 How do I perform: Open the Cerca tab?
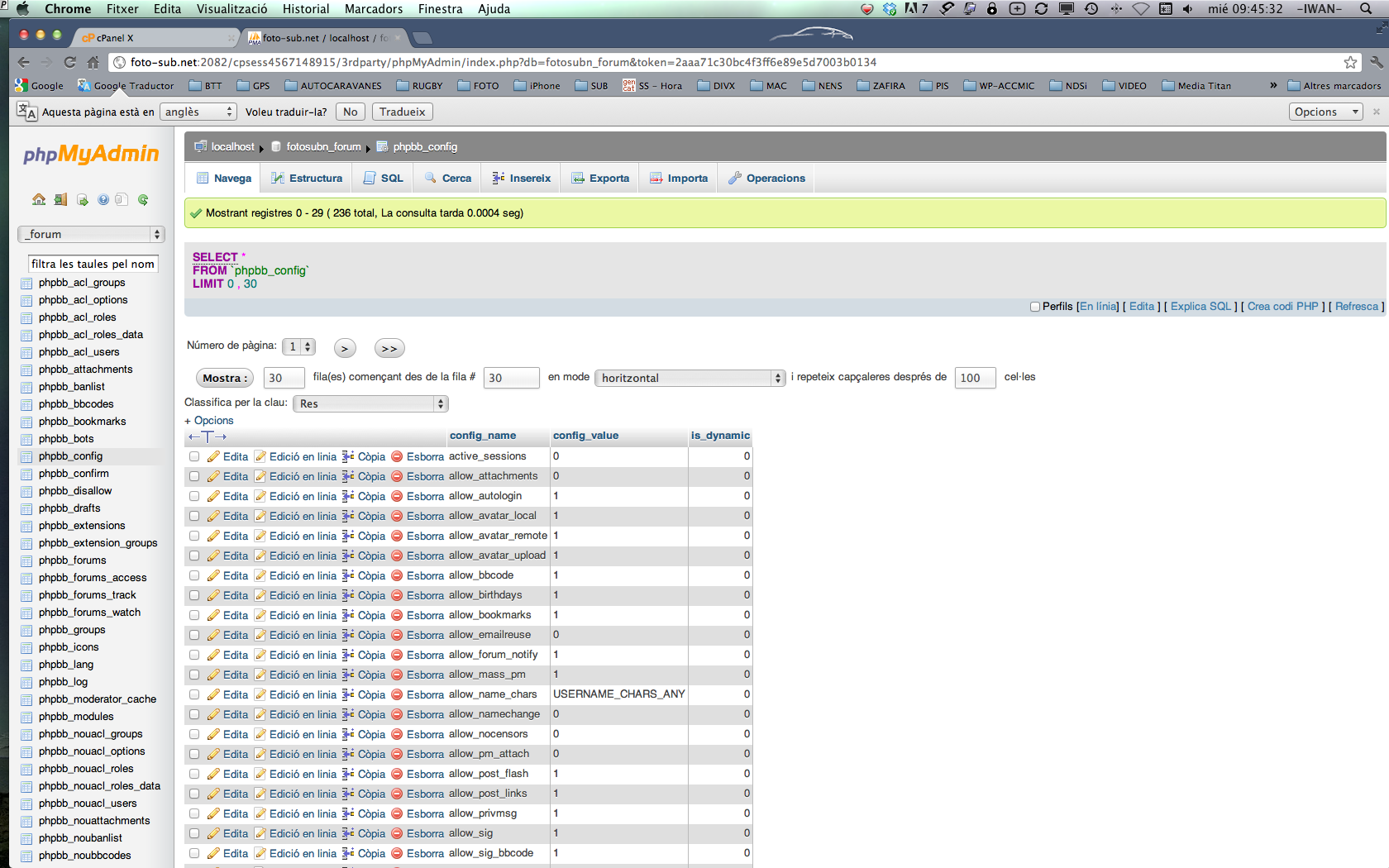(447, 179)
